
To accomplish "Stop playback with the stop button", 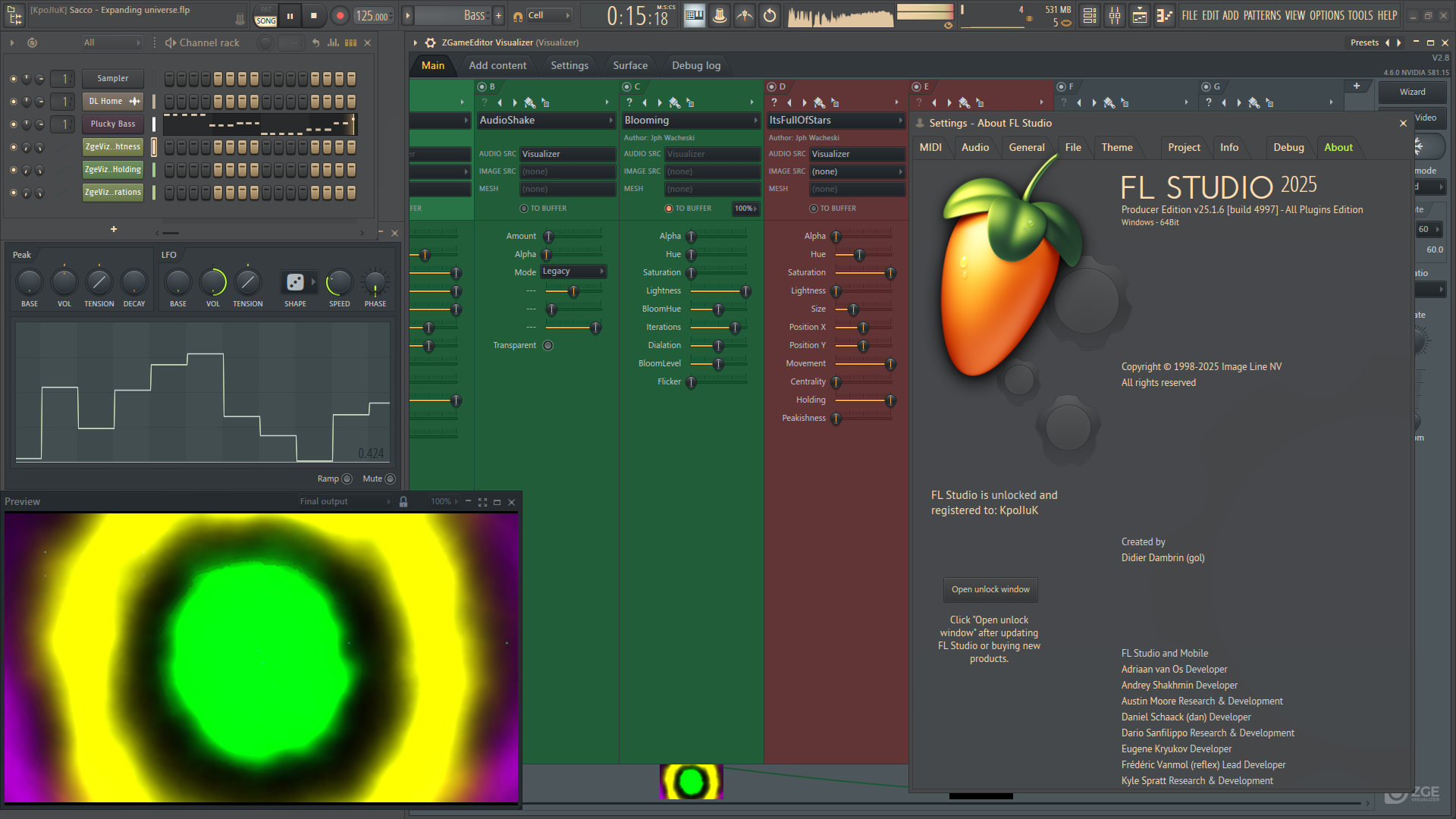I will (314, 15).
